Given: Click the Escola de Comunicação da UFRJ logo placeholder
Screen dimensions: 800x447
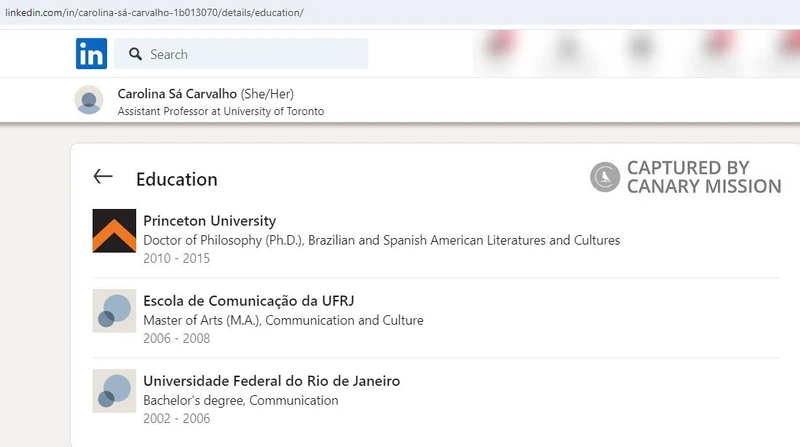Looking at the screenshot, I should pyautogui.click(x=114, y=311).
